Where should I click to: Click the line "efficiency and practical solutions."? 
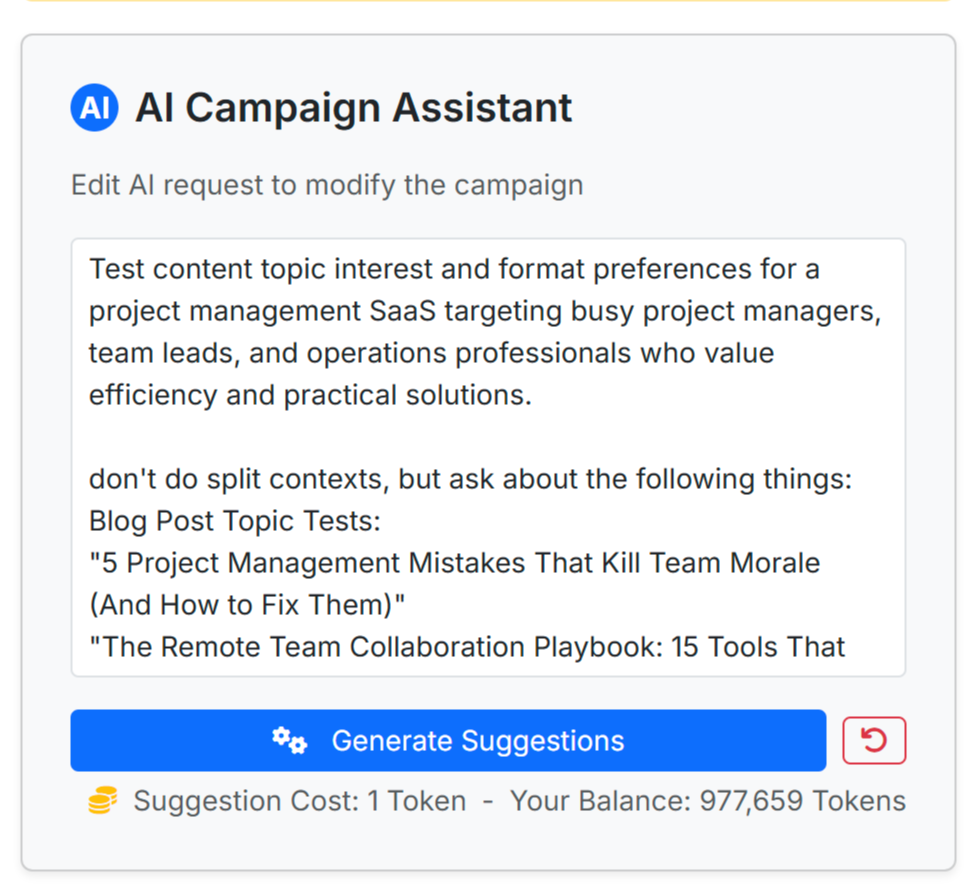310,395
